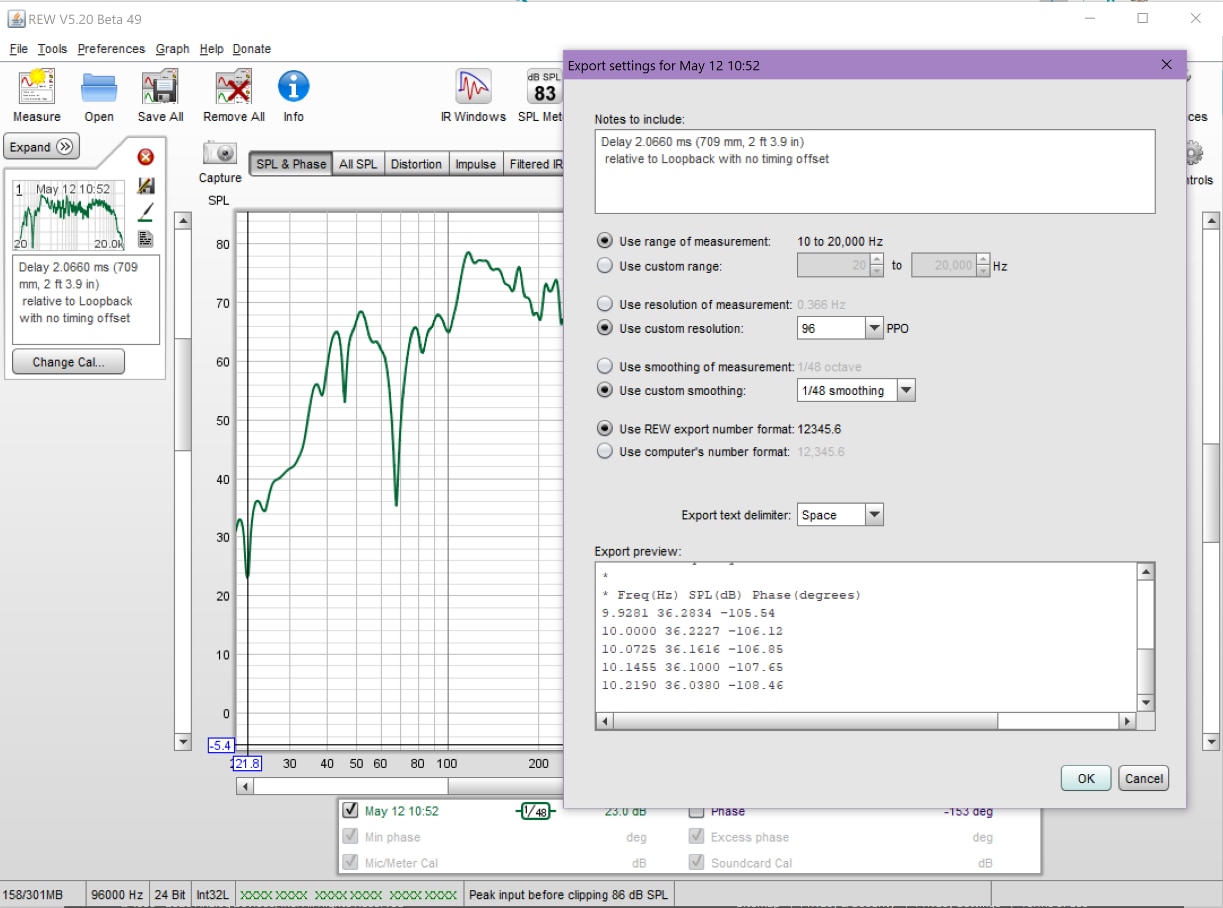1223x908 pixels.
Task: Select the May 12 10:52 measurement thumbnail
Action: 69,214
